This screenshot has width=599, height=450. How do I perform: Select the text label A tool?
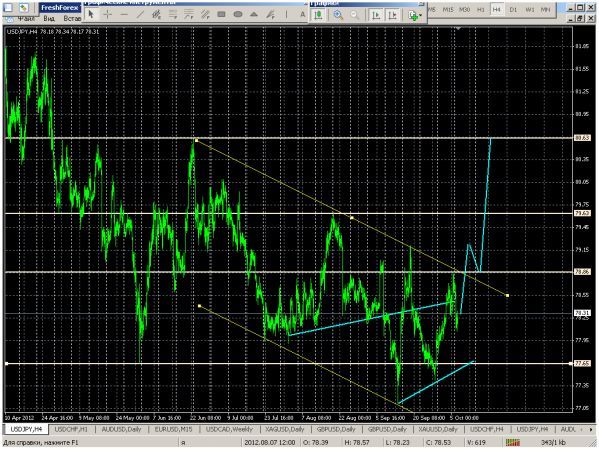(x=302, y=15)
